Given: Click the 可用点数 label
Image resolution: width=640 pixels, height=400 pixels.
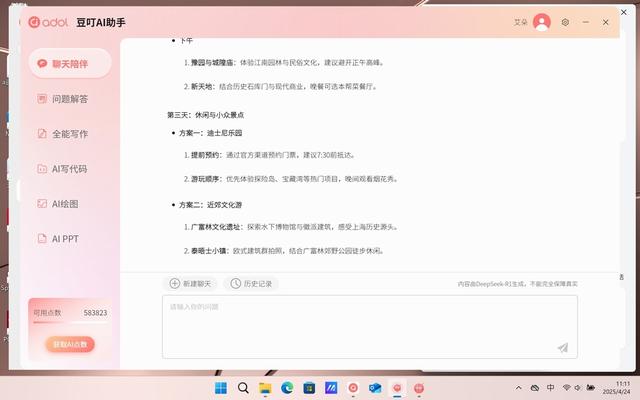Looking at the screenshot, I should pyautogui.click(x=47, y=313).
